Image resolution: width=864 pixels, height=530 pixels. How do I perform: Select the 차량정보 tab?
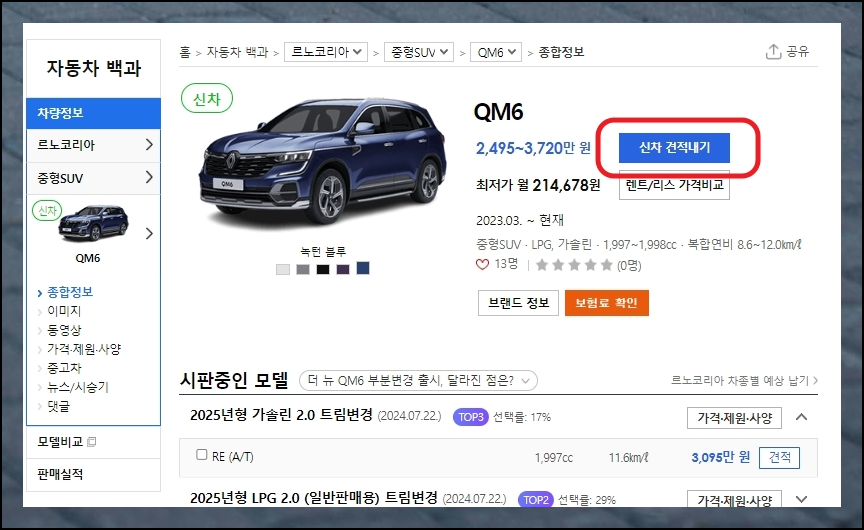point(93,113)
